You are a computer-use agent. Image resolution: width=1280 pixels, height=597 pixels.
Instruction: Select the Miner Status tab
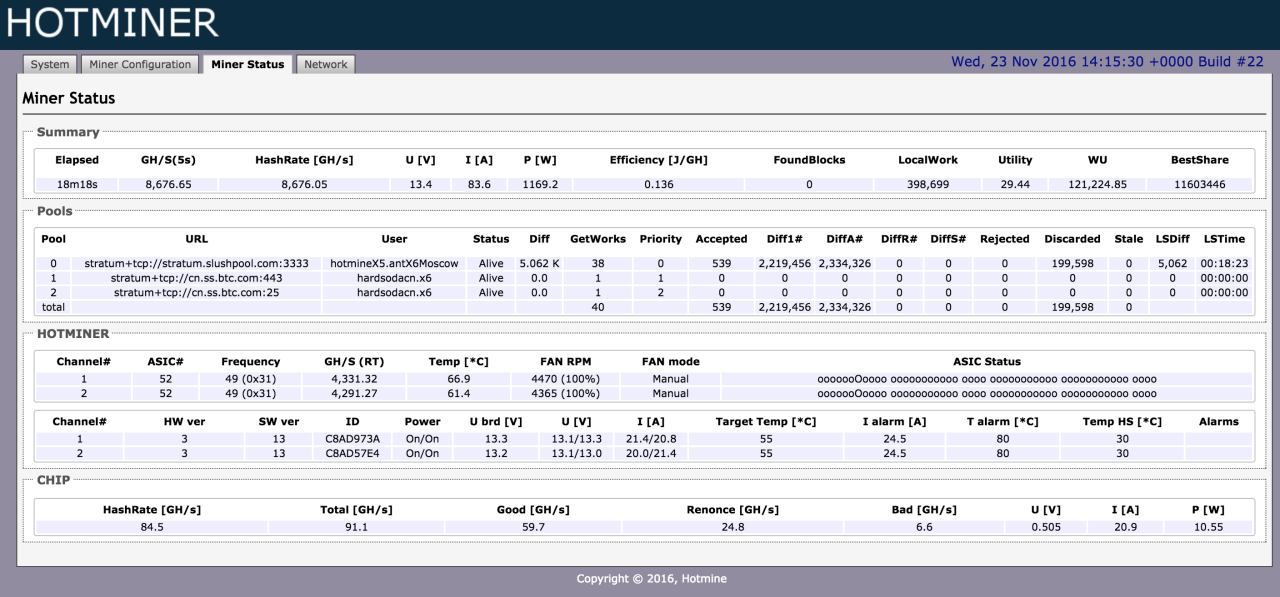pyautogui.click(x=248, y=64)
